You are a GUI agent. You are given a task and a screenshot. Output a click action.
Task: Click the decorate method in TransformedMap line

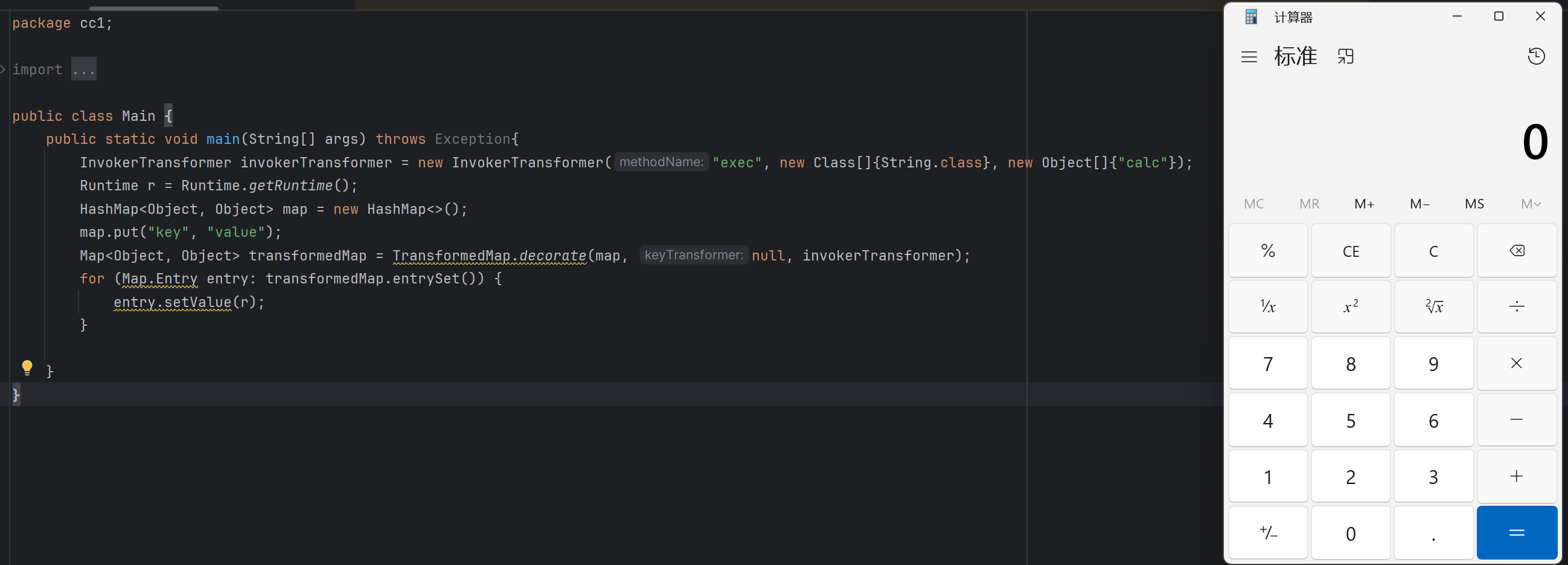point(552,256)
